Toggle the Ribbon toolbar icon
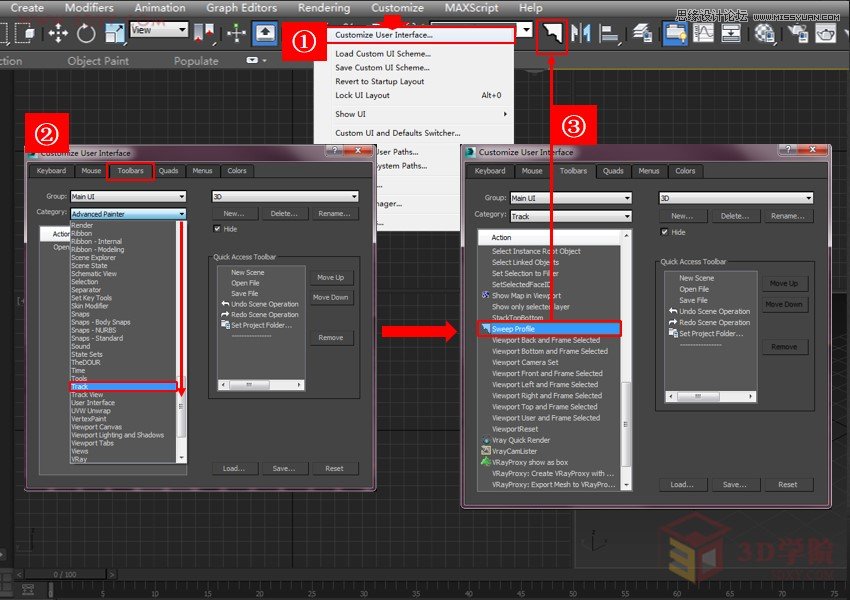This screenshot has width=850, height=600. 675,34
